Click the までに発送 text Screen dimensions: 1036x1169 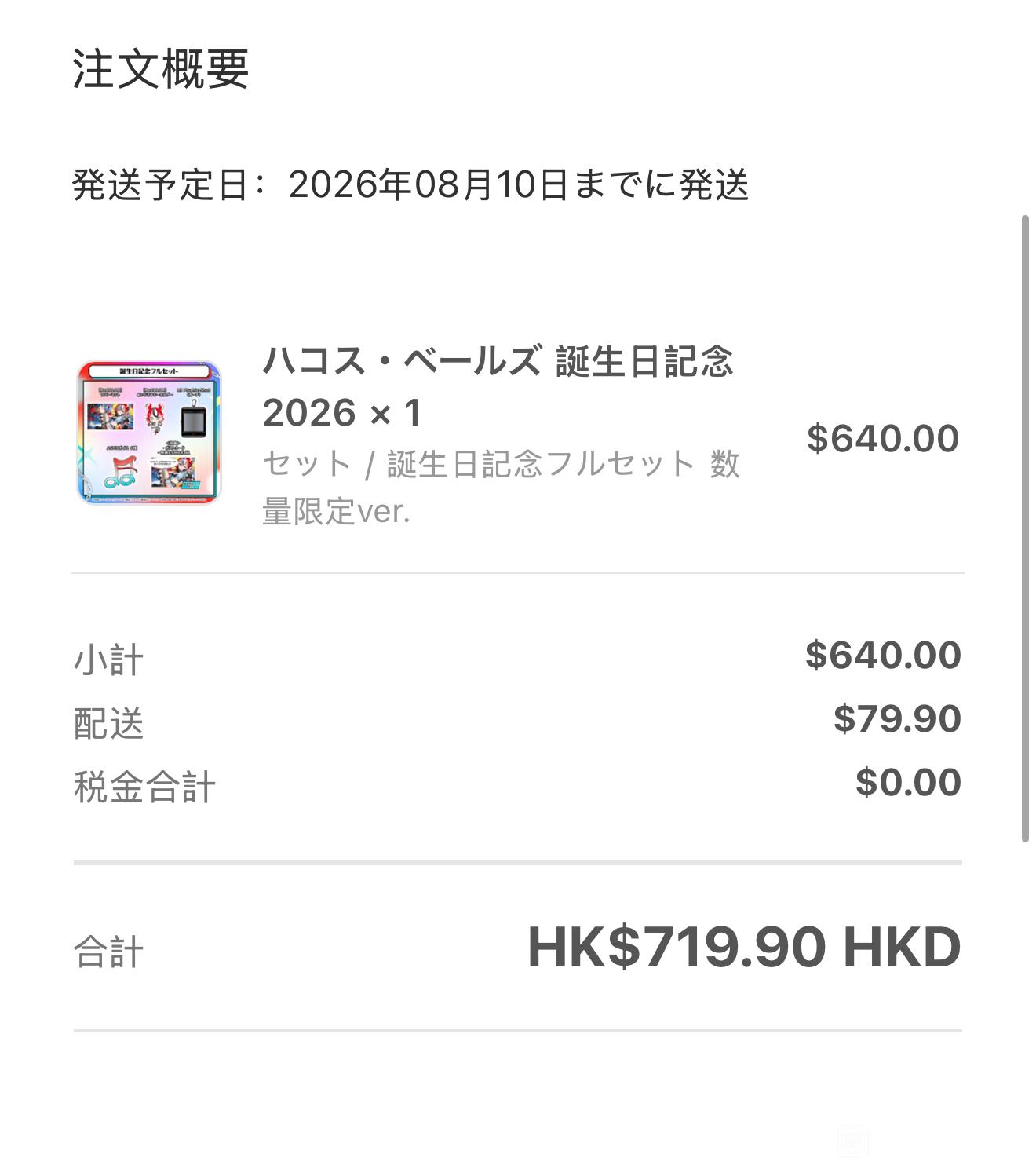pyautogui.click(x=662, y=185)
